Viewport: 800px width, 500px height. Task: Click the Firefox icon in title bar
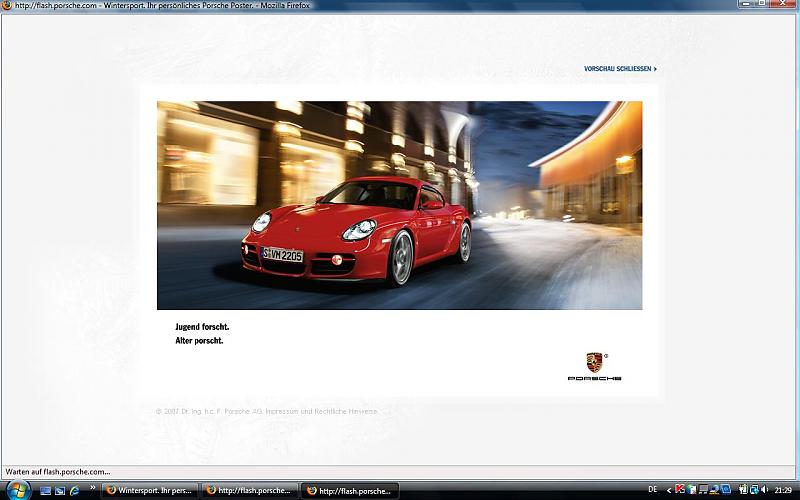(7, 6)
